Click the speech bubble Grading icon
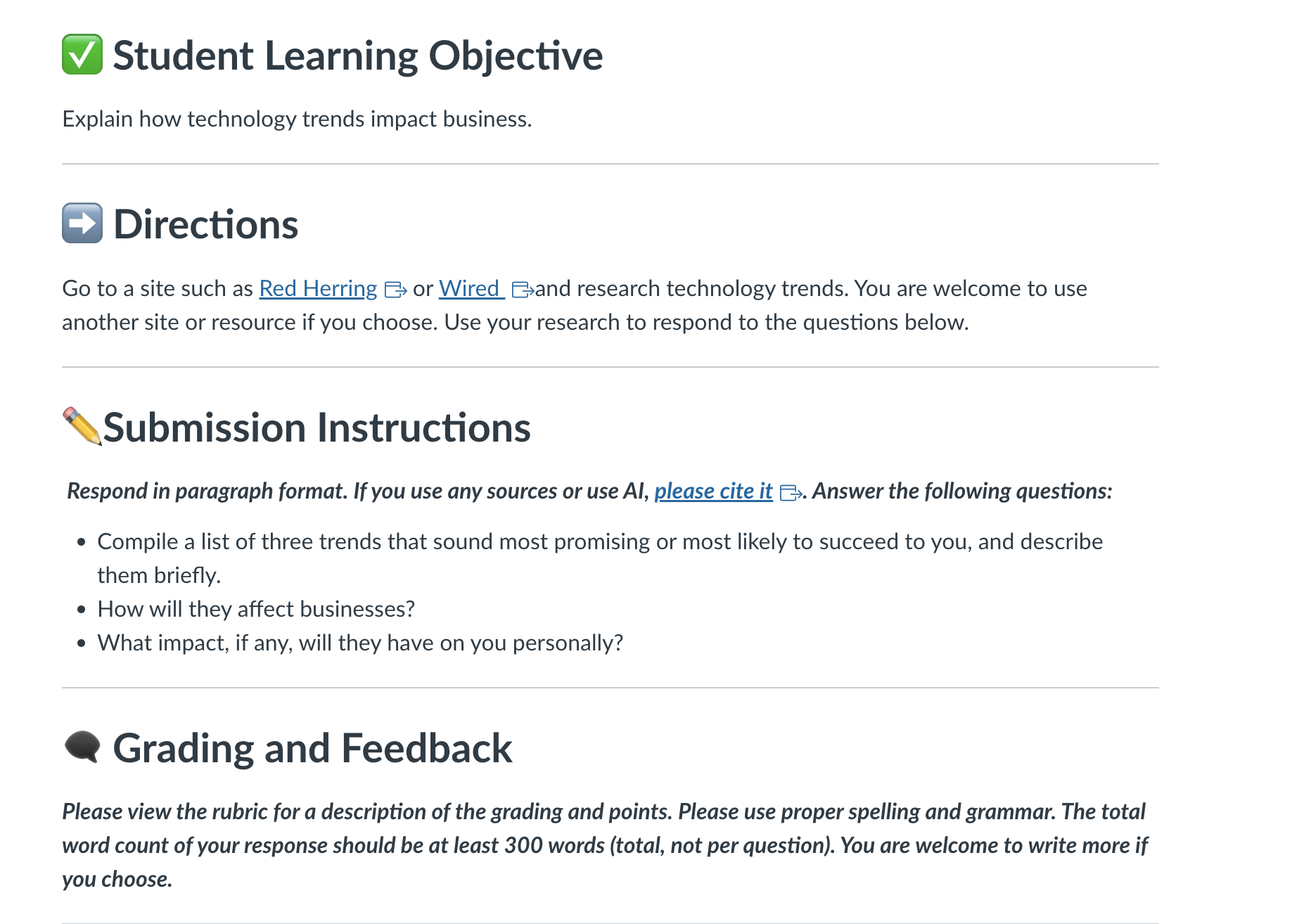 82,746
